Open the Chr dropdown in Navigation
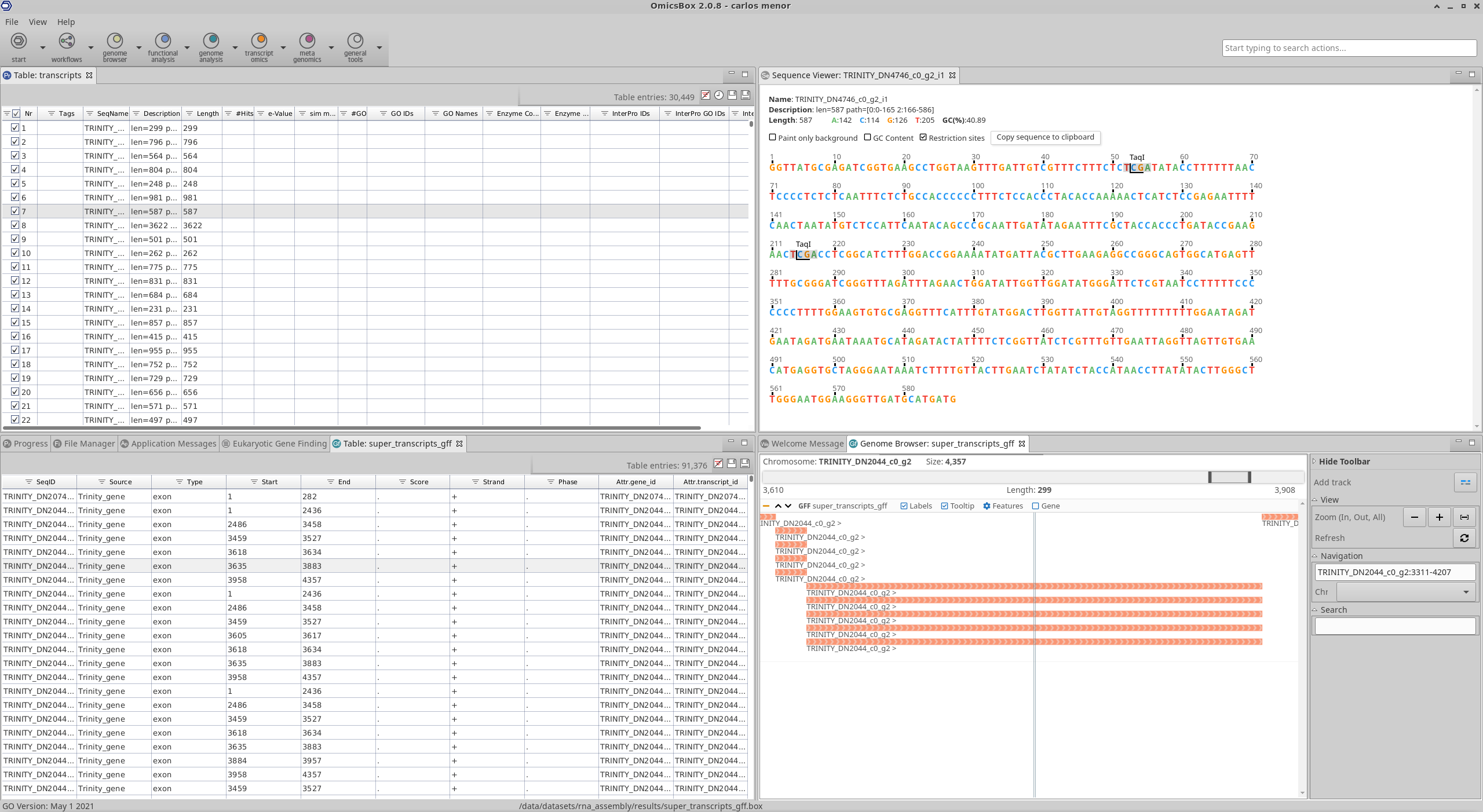1483x812 pixels. coord(1406,592)
